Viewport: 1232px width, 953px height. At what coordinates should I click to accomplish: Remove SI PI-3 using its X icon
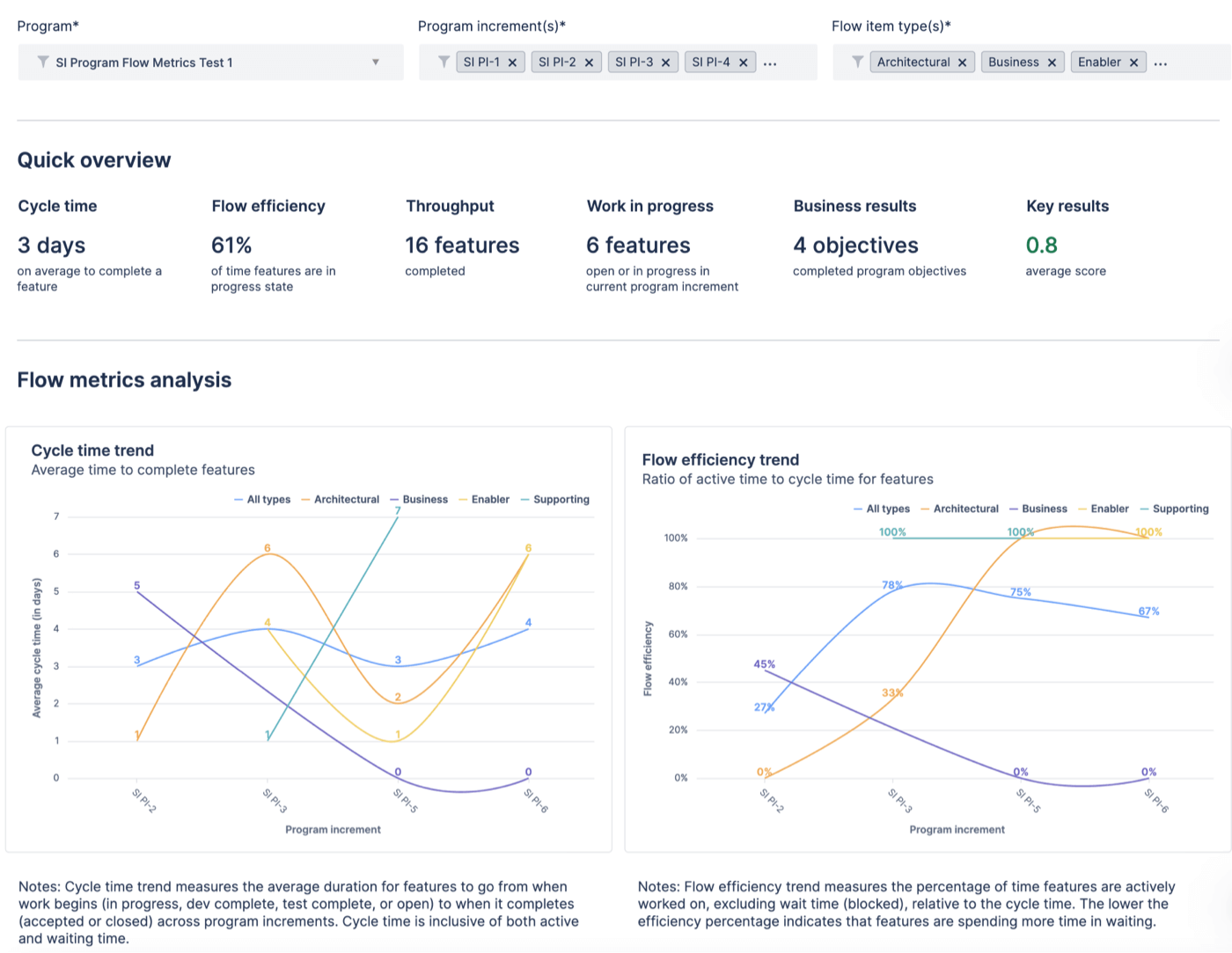coord(666,62)
